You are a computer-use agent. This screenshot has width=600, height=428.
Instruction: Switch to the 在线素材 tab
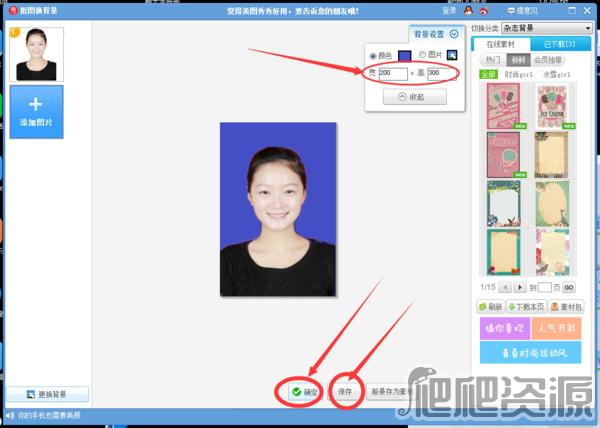501,44
